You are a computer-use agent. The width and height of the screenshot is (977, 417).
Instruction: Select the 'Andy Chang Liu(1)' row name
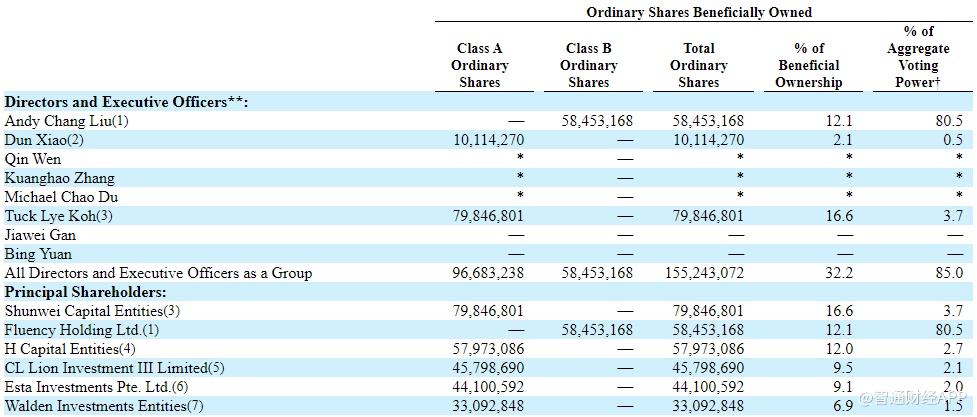click(66, 121)
